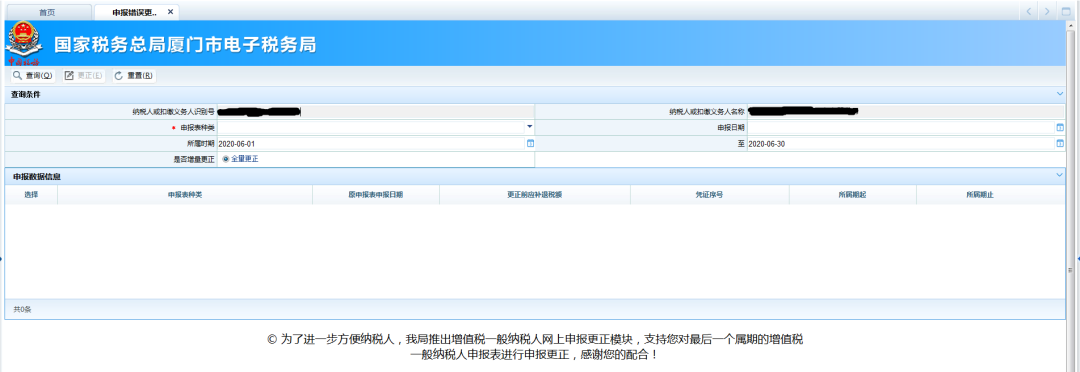Open the 申报表种类 dropdown arrow

(530, 127)
